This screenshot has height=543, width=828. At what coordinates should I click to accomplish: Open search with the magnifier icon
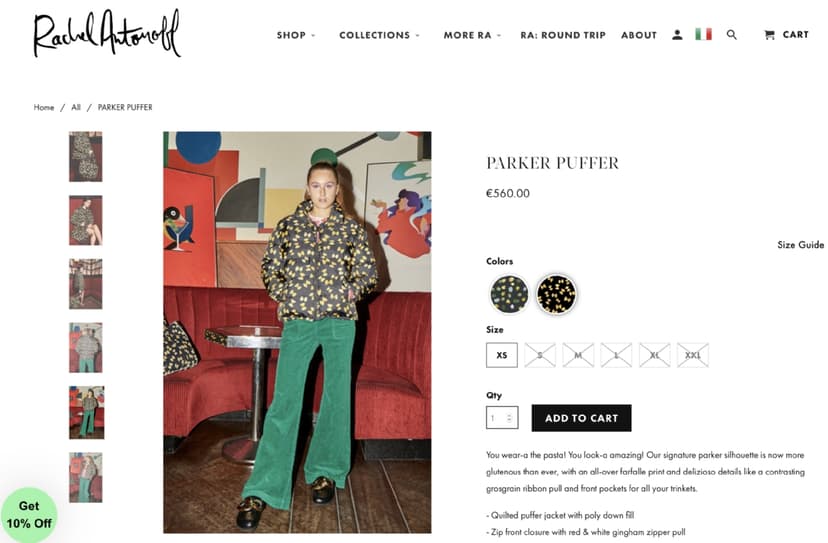pos(731,35)
